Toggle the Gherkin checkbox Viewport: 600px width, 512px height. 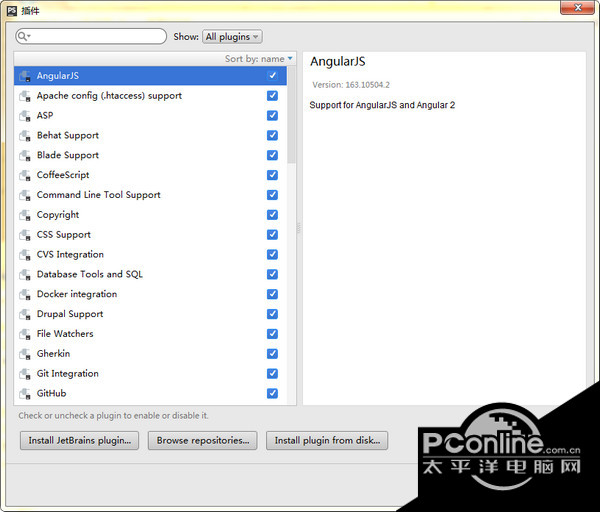[x=272, y=354]
